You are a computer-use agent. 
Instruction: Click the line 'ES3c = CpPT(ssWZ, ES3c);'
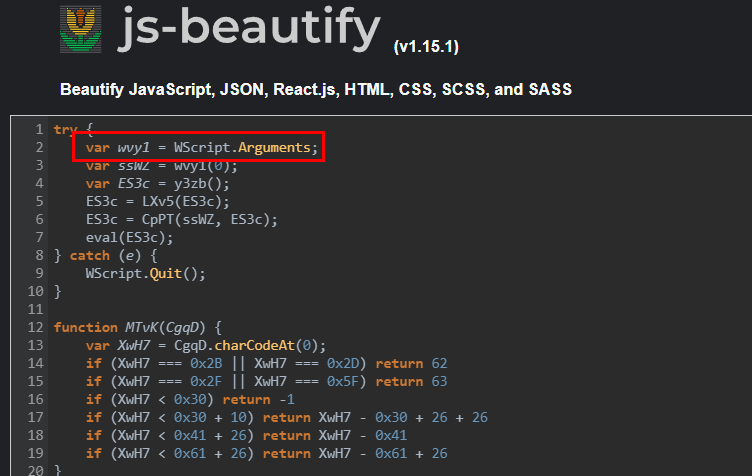pyautogui.click(x=182, y=220)
